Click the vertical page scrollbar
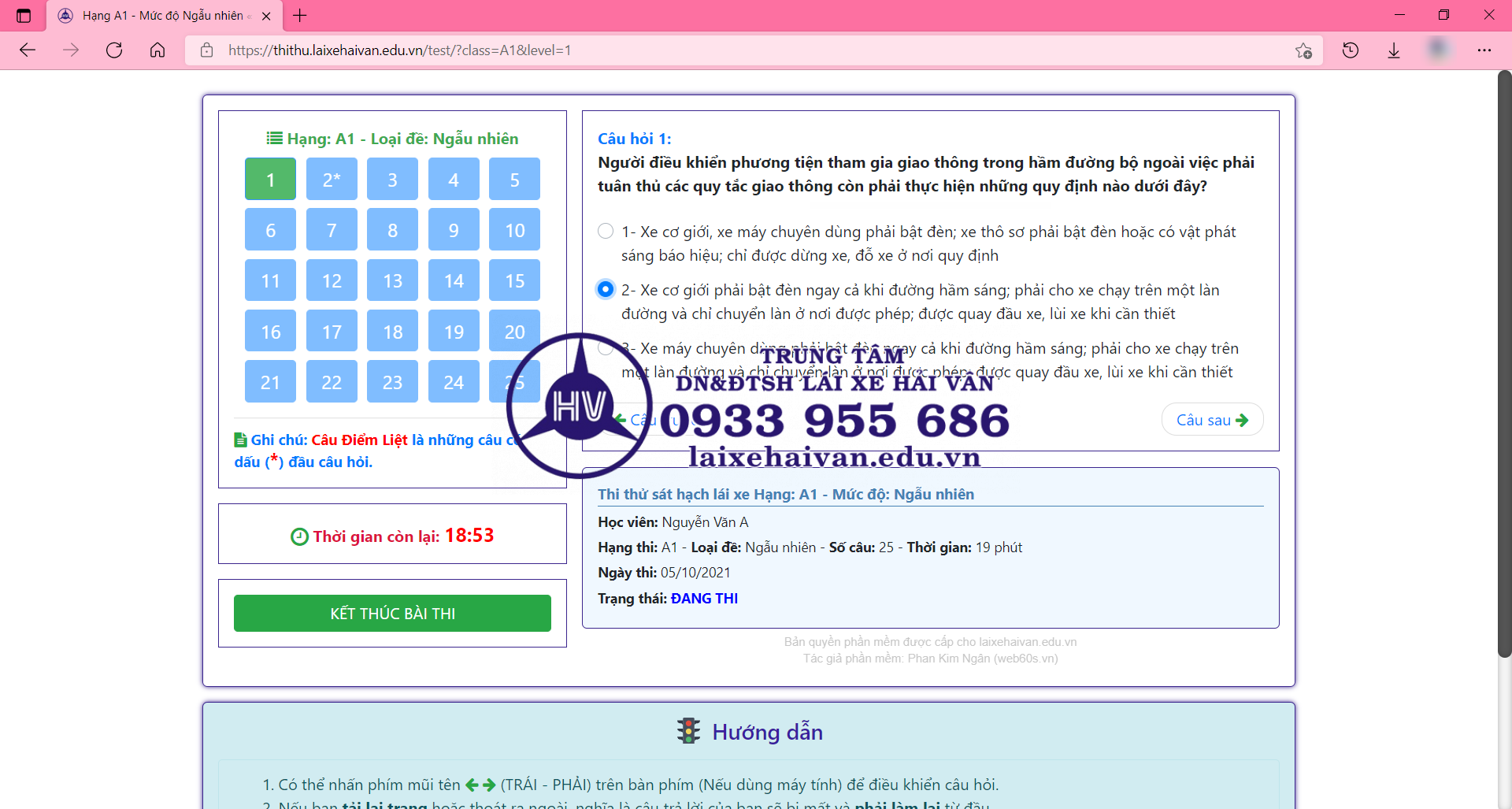The image size is (1512, 809). [x=1504, y=362]
